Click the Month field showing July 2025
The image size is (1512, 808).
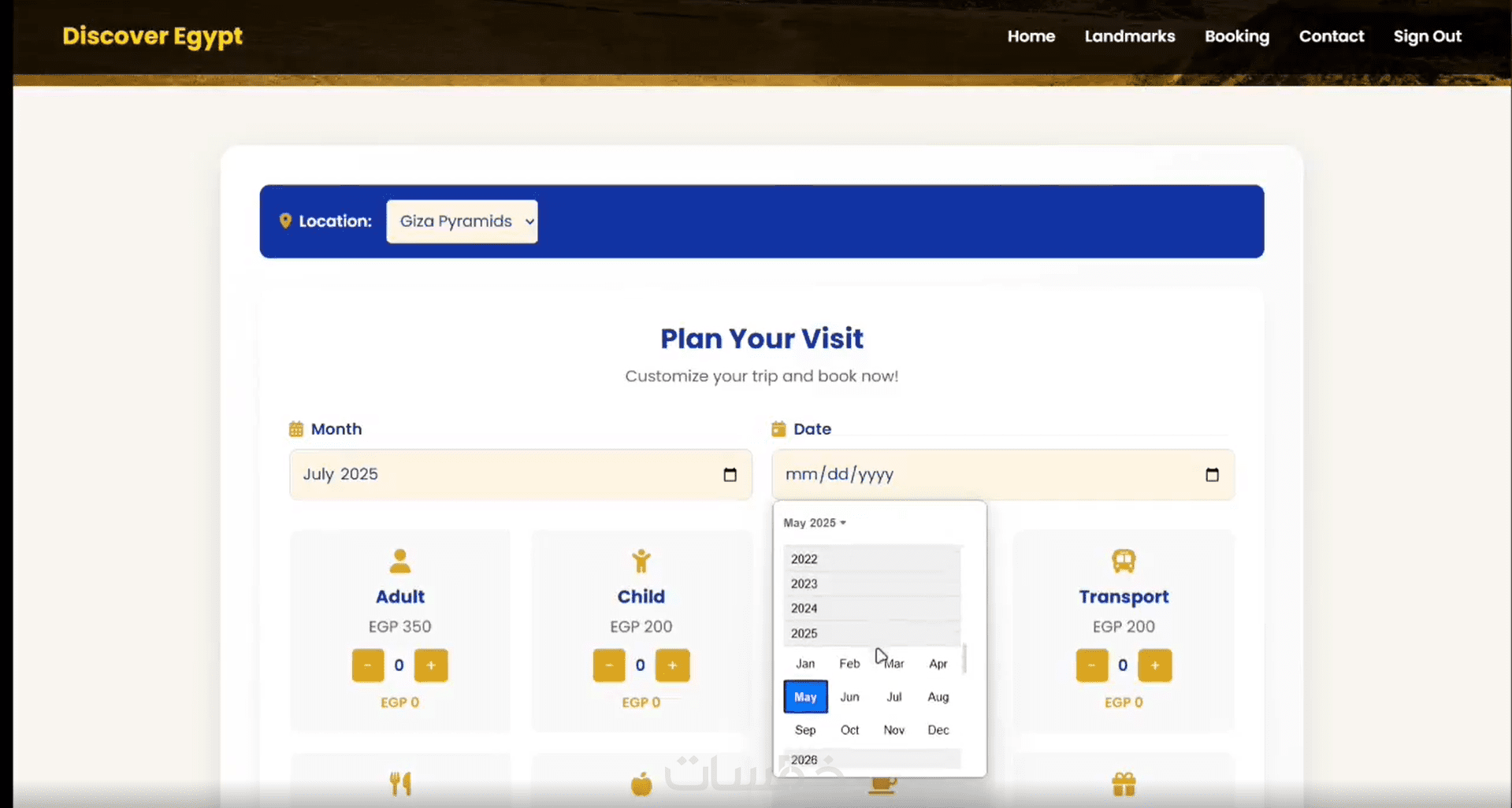521,474
